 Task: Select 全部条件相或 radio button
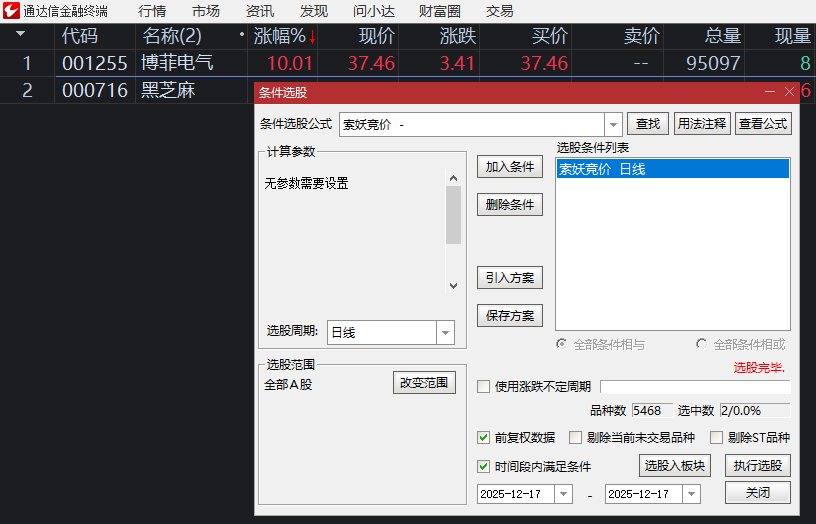(702, 344)
